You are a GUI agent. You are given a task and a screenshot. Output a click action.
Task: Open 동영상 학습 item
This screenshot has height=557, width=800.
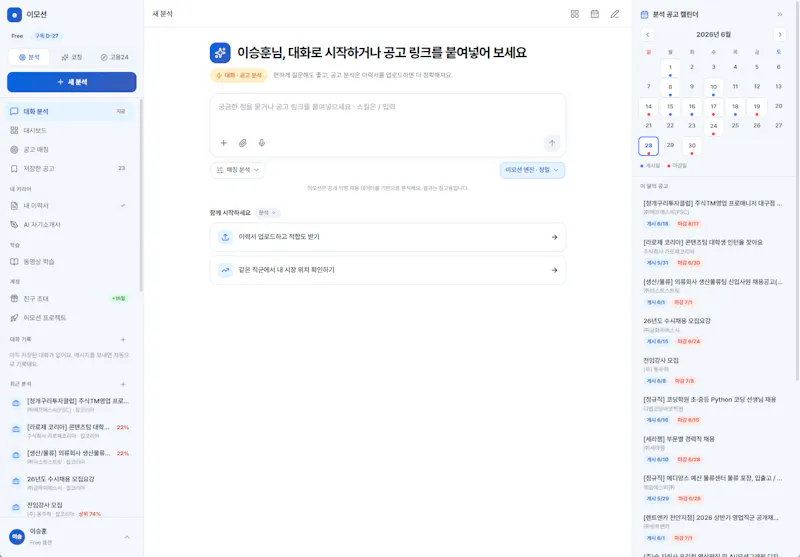69,262
